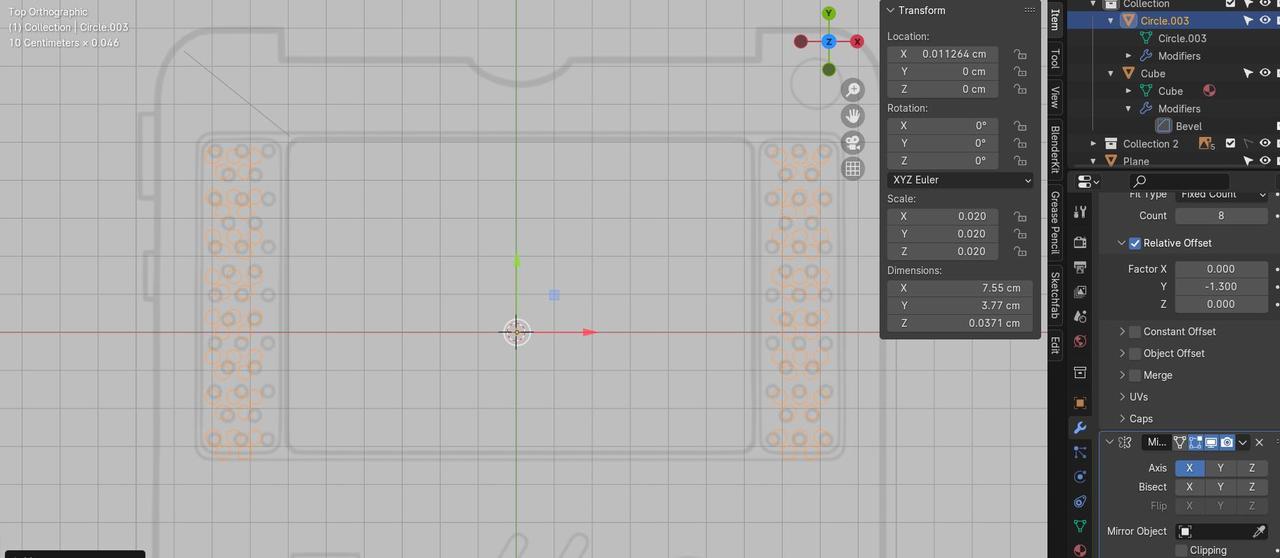Click the hand pan view icon
Screen dimensions: 1280x558
point(853,116)
